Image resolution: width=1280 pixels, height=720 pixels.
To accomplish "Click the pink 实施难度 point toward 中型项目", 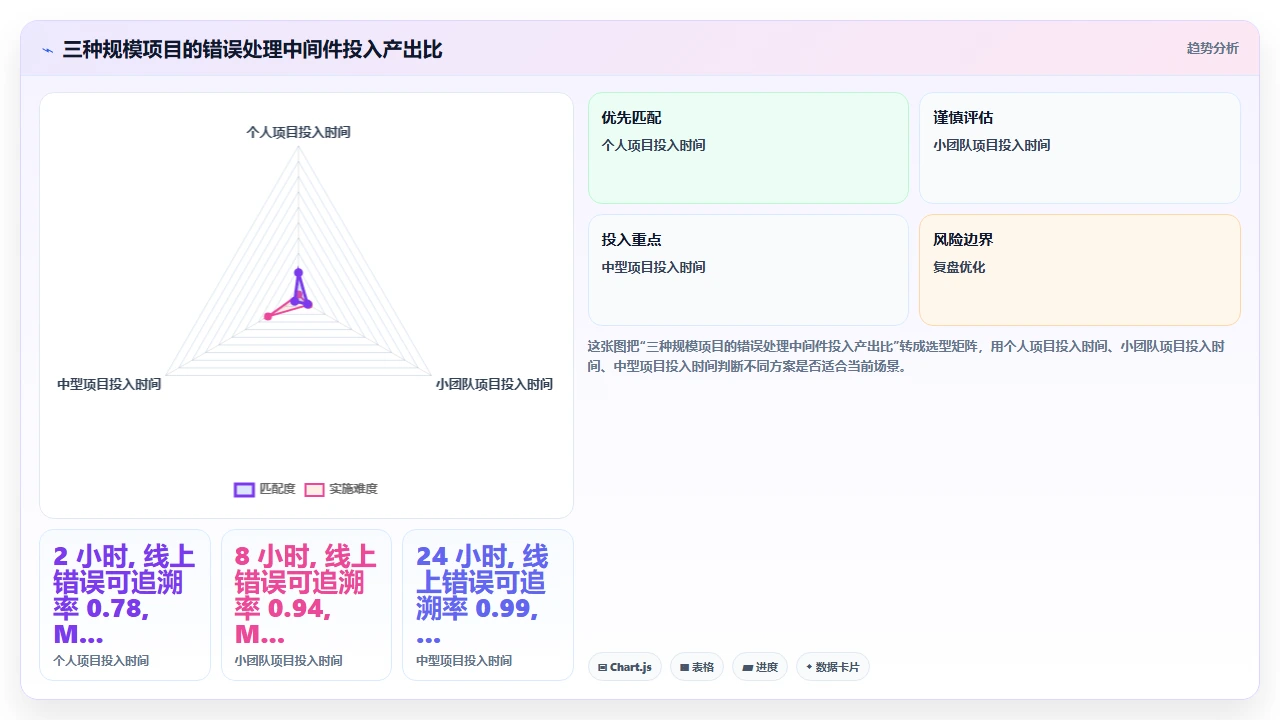I will click(x=268, y=316).
